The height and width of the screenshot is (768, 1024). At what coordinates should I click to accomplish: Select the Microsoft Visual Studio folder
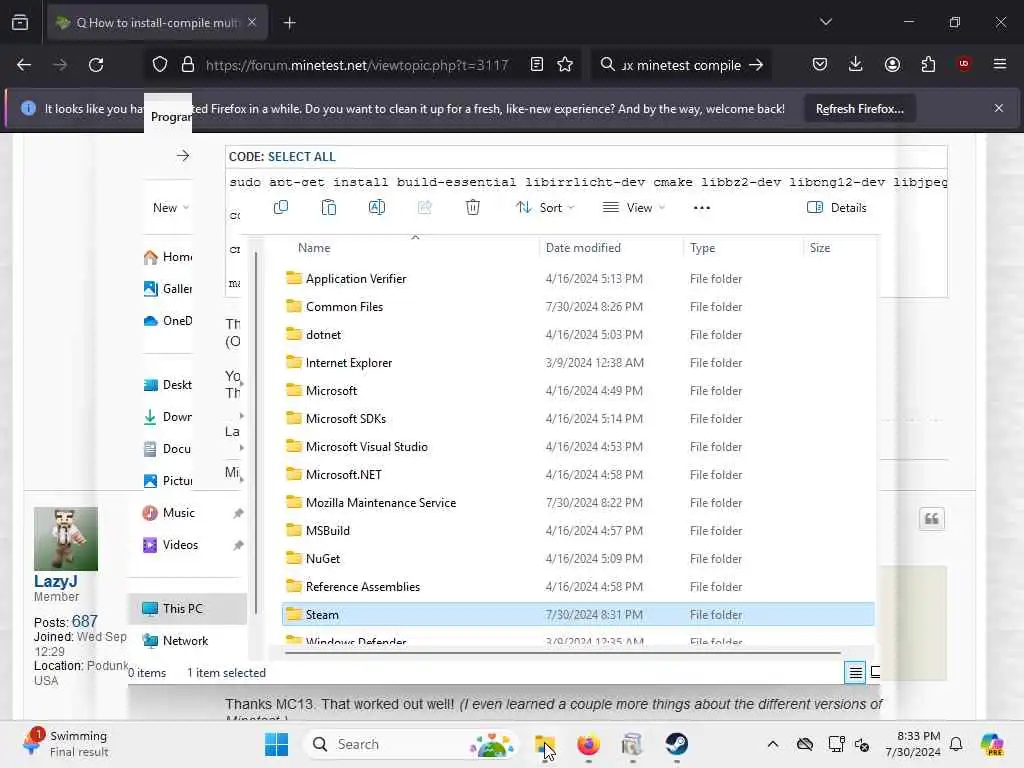(578, 447)
